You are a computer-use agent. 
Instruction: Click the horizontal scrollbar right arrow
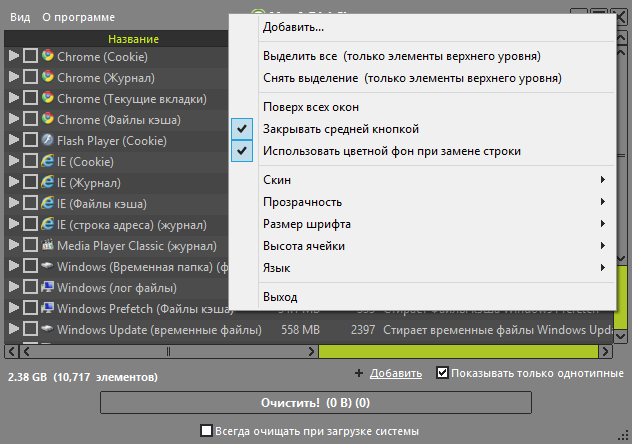click(605, 352)
